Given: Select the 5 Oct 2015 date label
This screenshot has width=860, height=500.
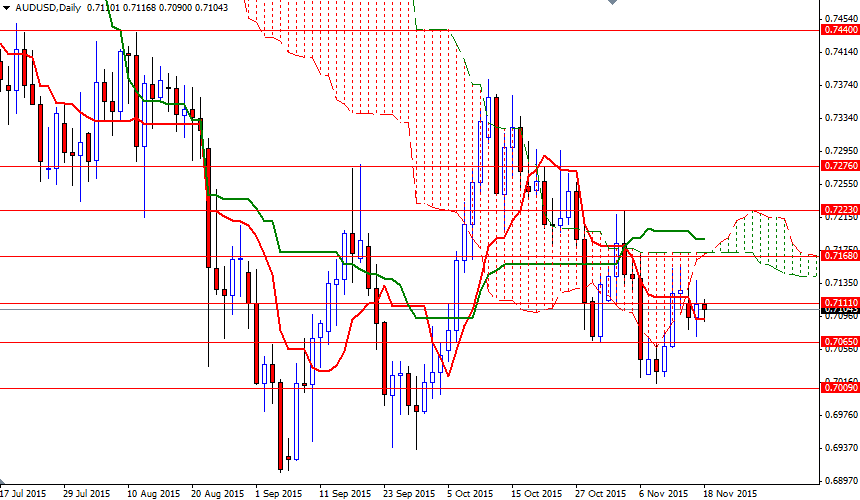Looking at the screenshot, I should [x=470, y=493].
